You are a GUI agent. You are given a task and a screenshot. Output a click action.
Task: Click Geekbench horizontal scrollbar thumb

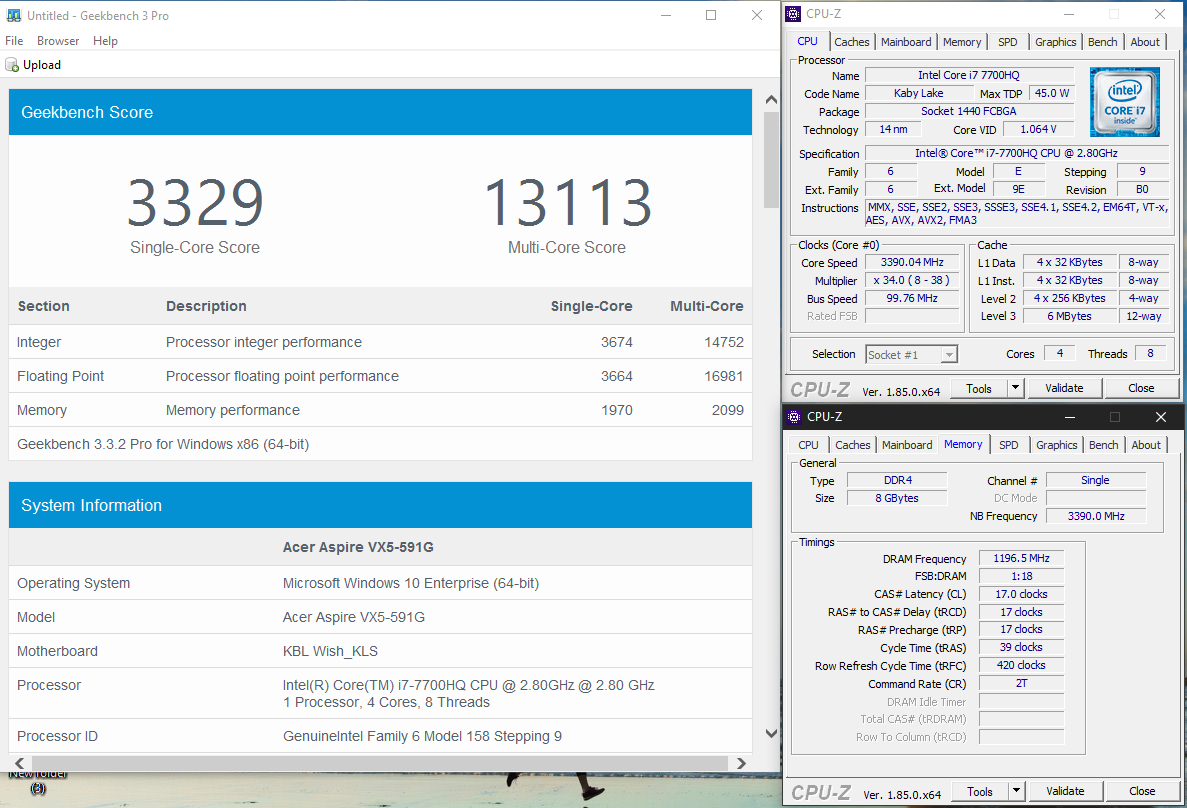[379, 763]
